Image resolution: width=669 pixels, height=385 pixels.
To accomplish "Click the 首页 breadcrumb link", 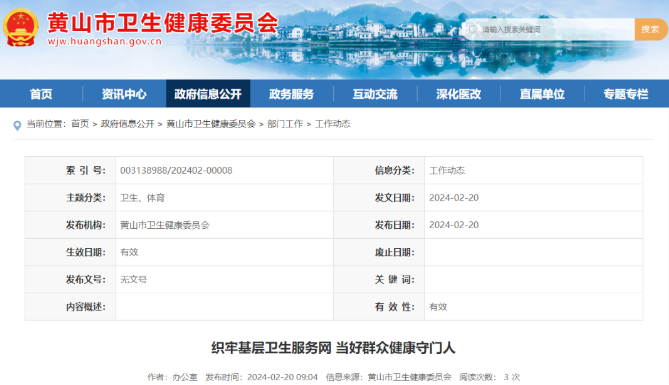I will (80, 124).
